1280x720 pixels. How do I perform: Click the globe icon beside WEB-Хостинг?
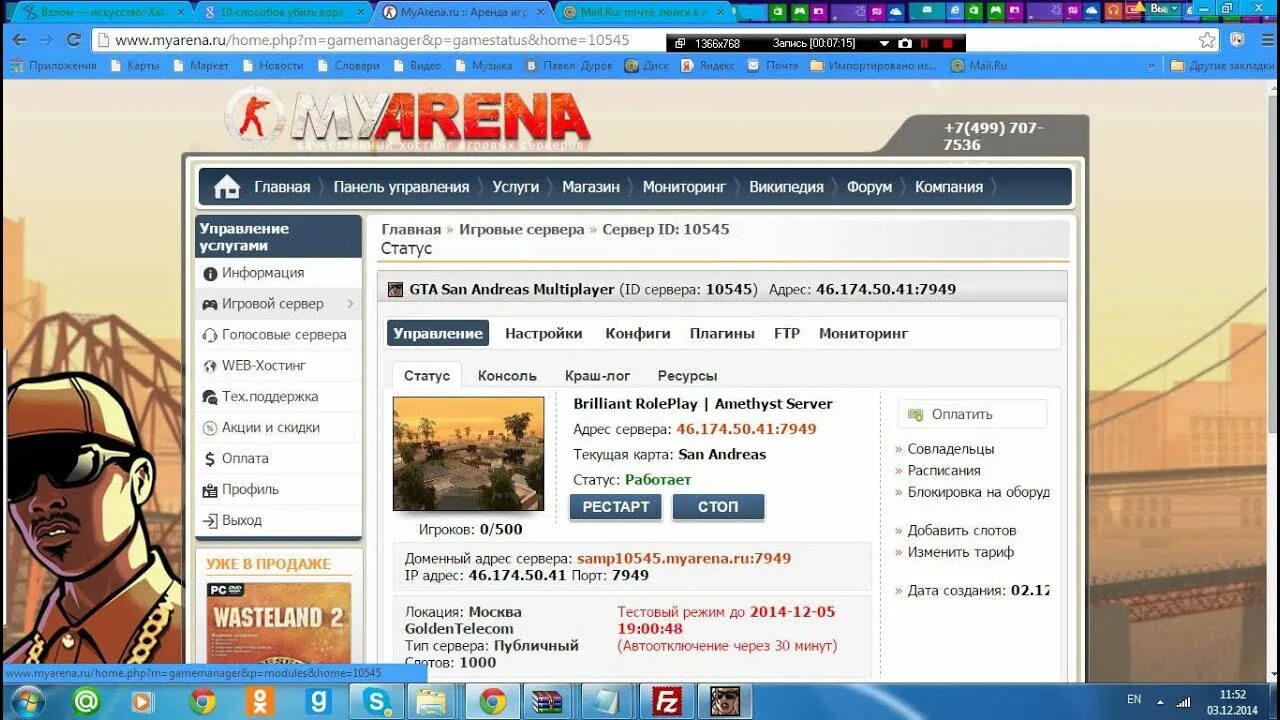(210, 366)
